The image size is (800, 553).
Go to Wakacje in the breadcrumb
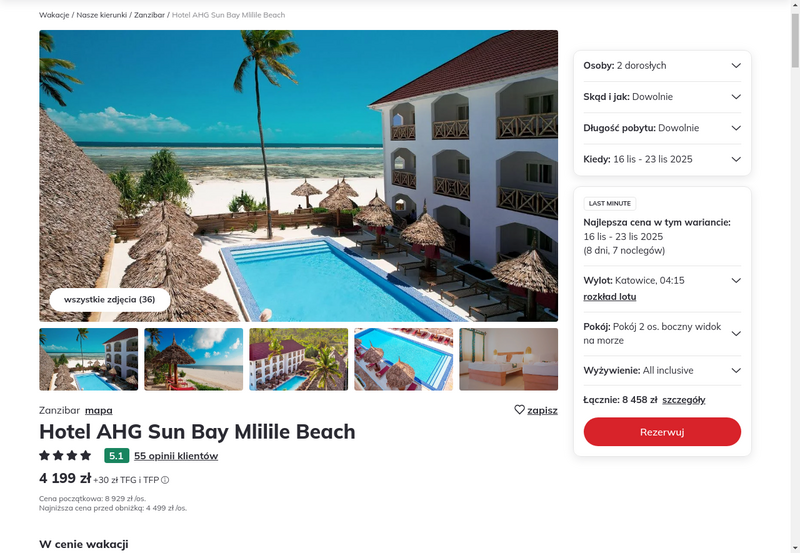[x=54, y=15]
